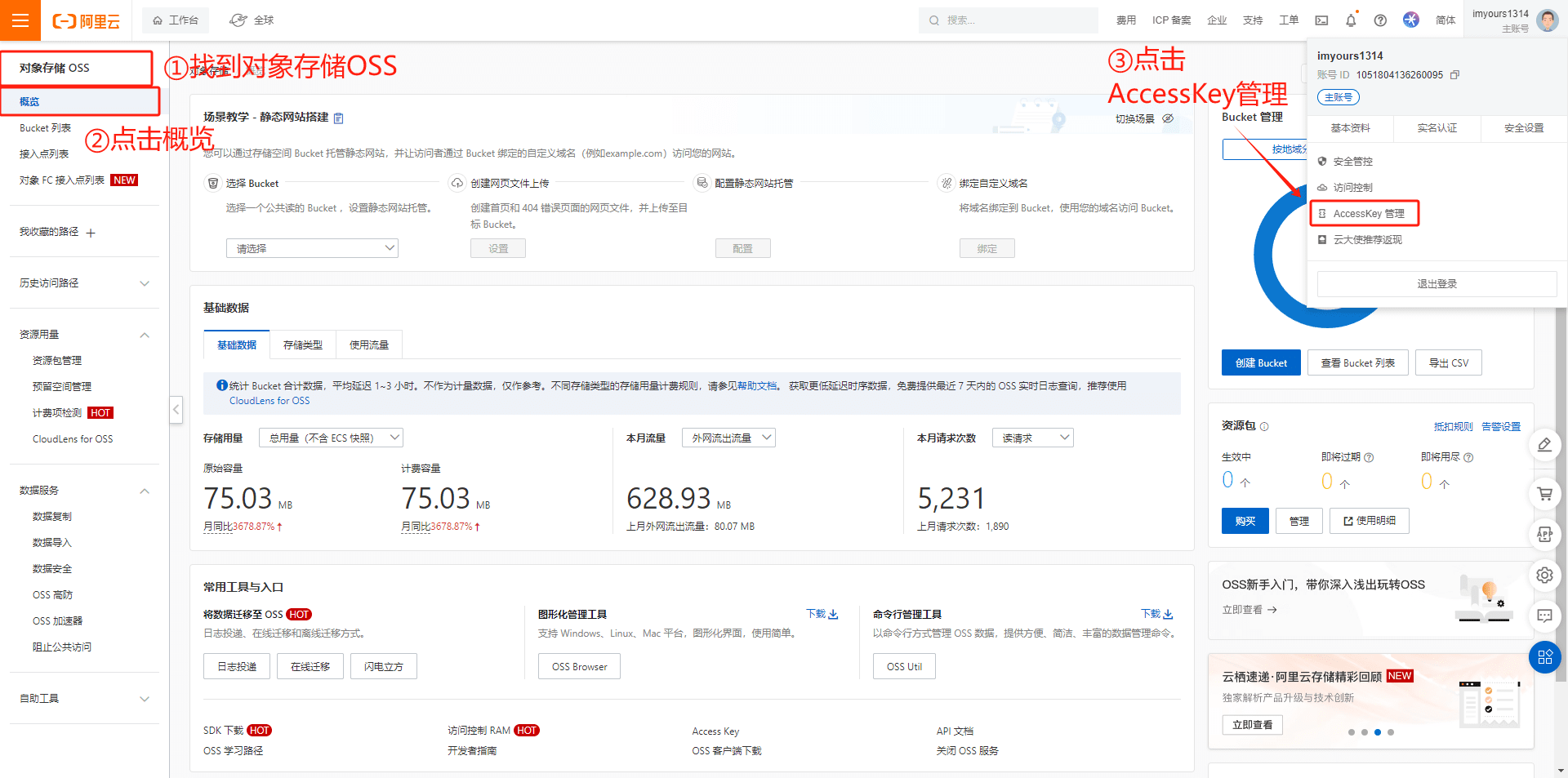Open the 请选择 Bucket dropdown
This screenshot has width=1568, height=778.
pyautogui.click(x=312, y=248)
